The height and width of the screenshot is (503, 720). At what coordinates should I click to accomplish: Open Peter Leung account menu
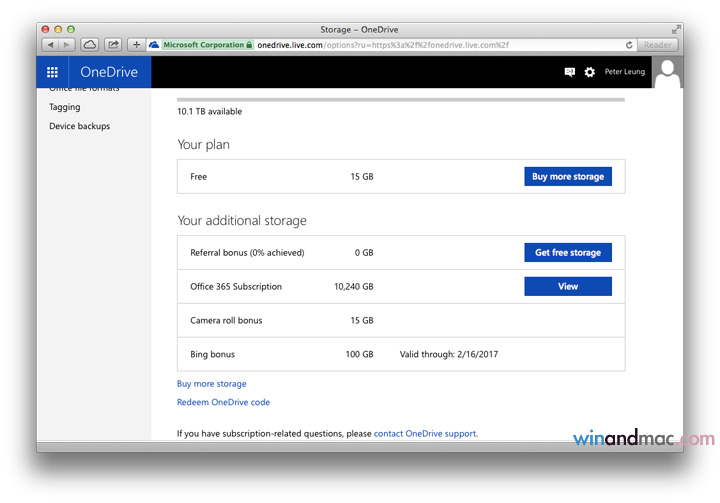pyautogui.click(x=624, y=72)
